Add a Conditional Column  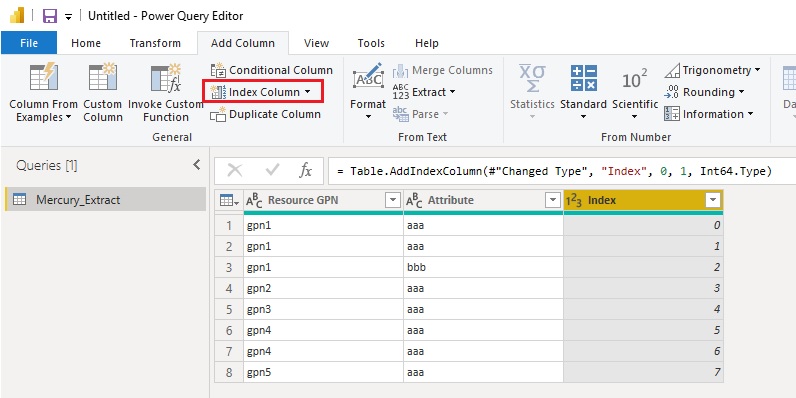coord(272,70)
